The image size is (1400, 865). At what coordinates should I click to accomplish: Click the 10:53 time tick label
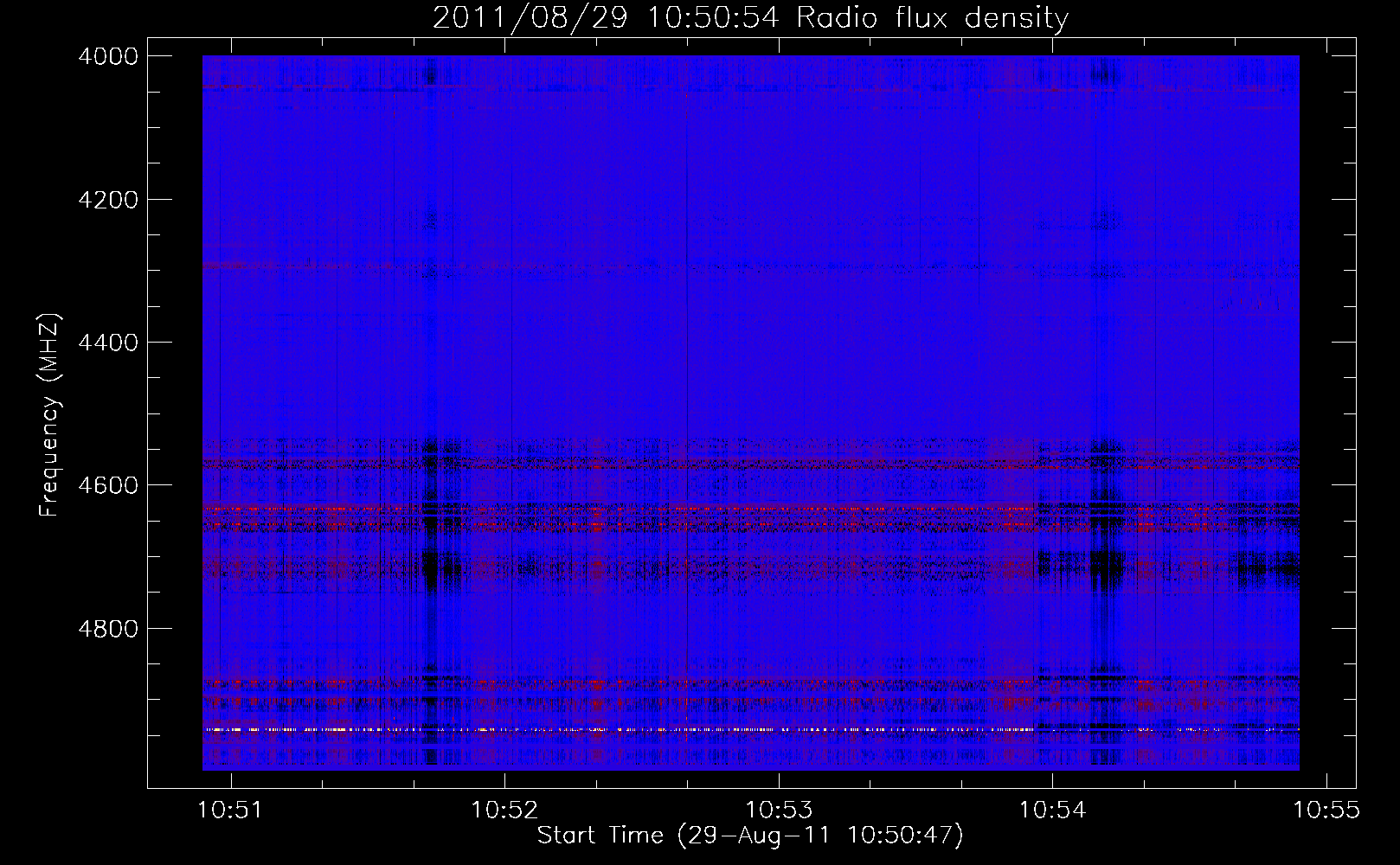pos(779,810)
